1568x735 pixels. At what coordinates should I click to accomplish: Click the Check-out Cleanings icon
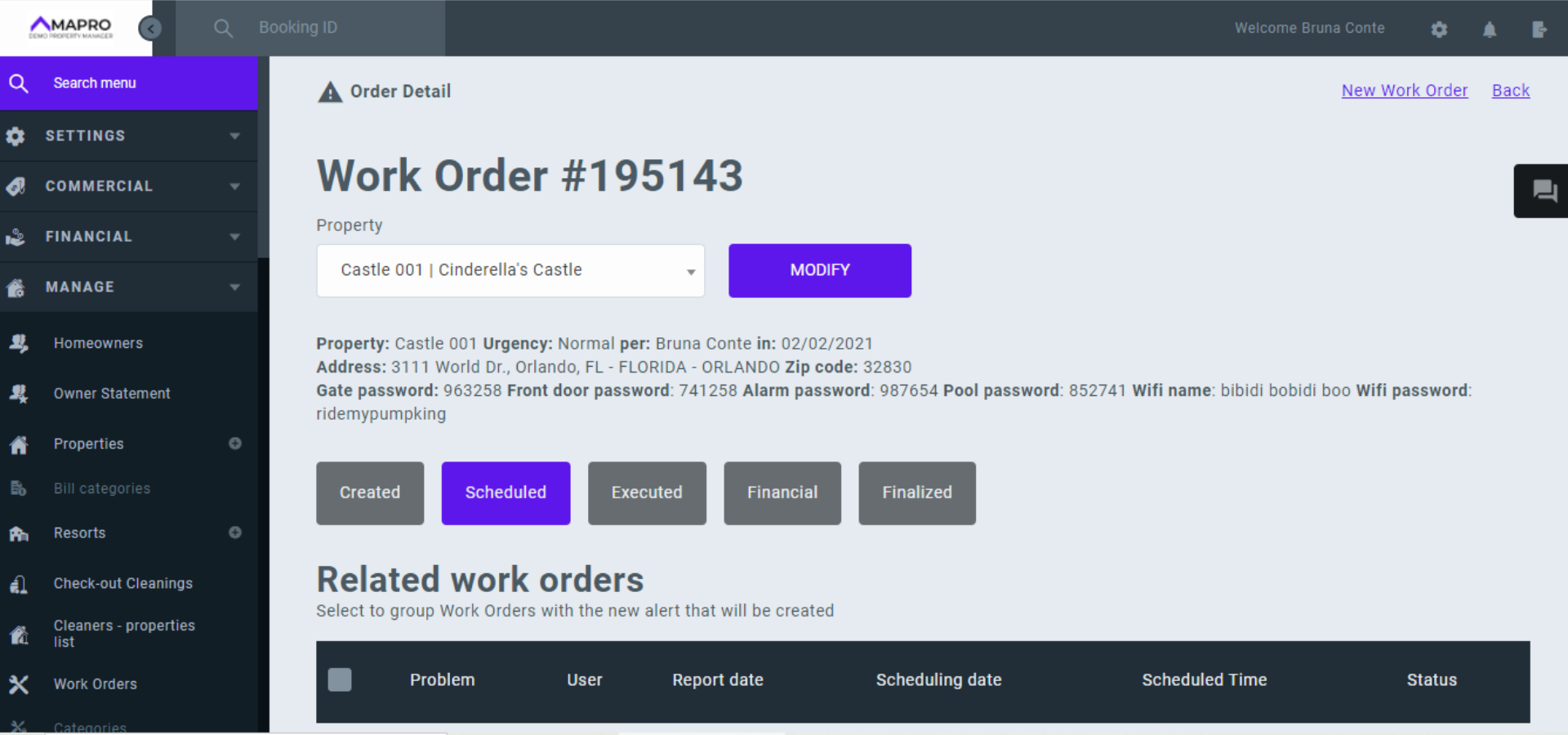(x=19, y=584)
